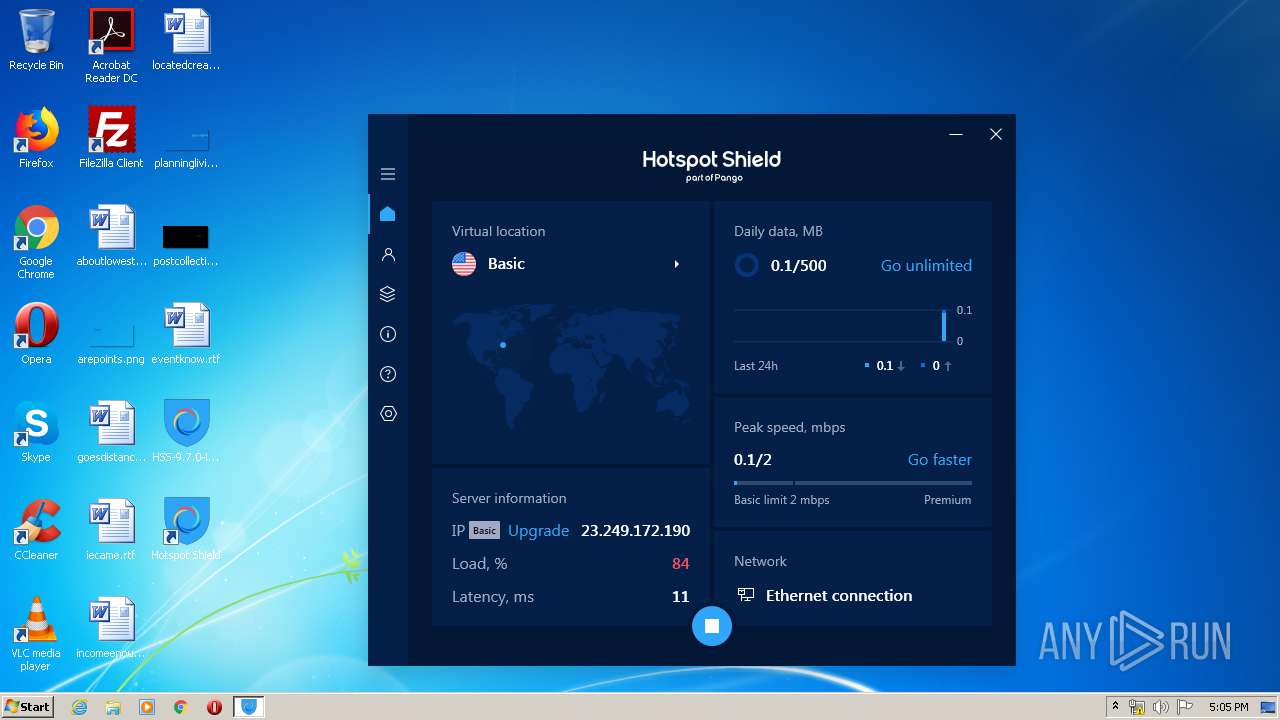The image size is (1280, 720).
Task: Select the Google Chrome desktop icon
Action: [x=36, y=242]
